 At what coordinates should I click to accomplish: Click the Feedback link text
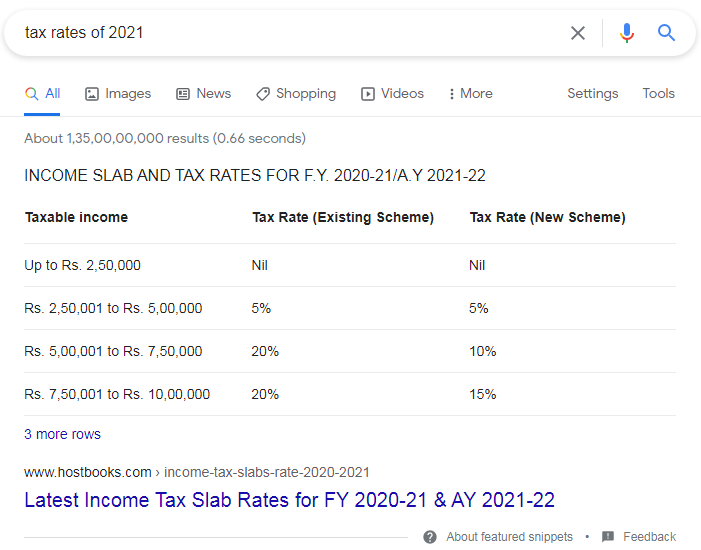click(649, 537)
